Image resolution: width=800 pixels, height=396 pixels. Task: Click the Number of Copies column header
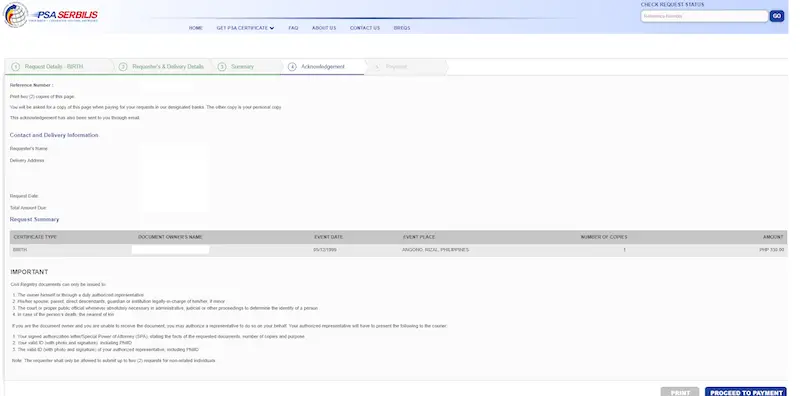[604, 237]
